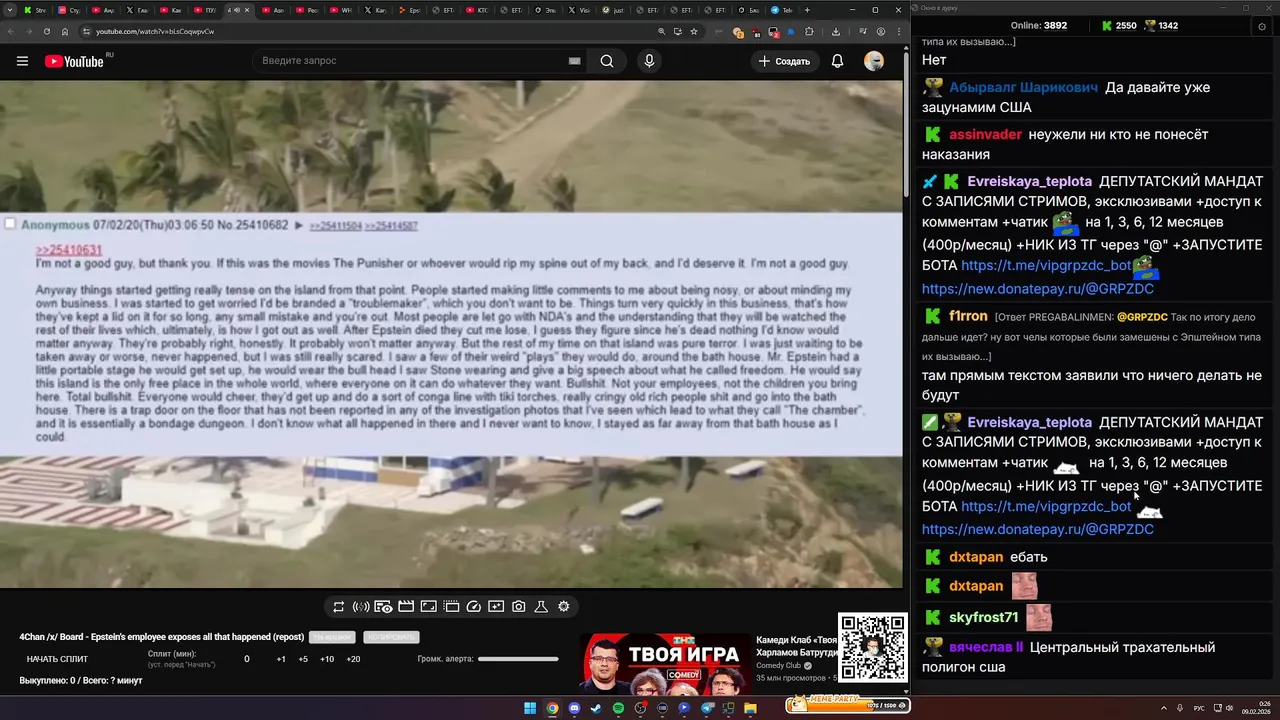Toggle loop icon in player extension toolbar

tap(339, 607)
